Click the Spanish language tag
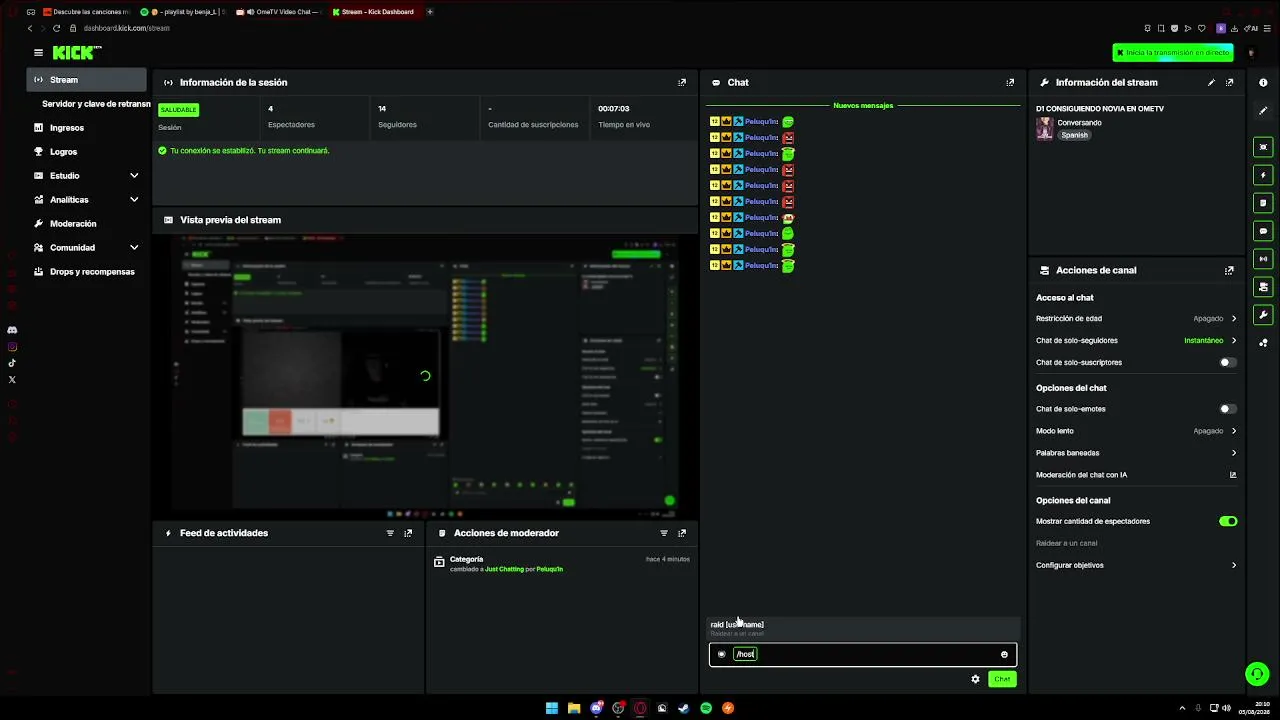1280x720 pixels. (1074, 135)
